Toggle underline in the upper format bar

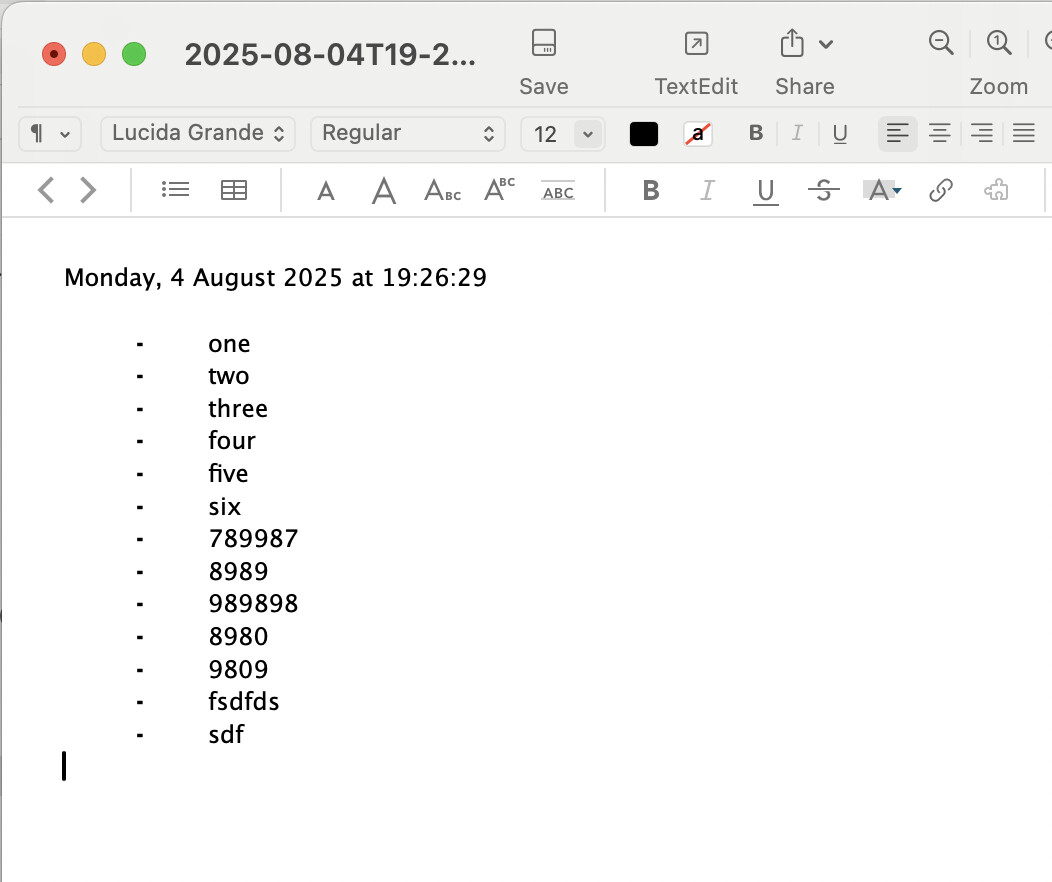coord(840,133)
